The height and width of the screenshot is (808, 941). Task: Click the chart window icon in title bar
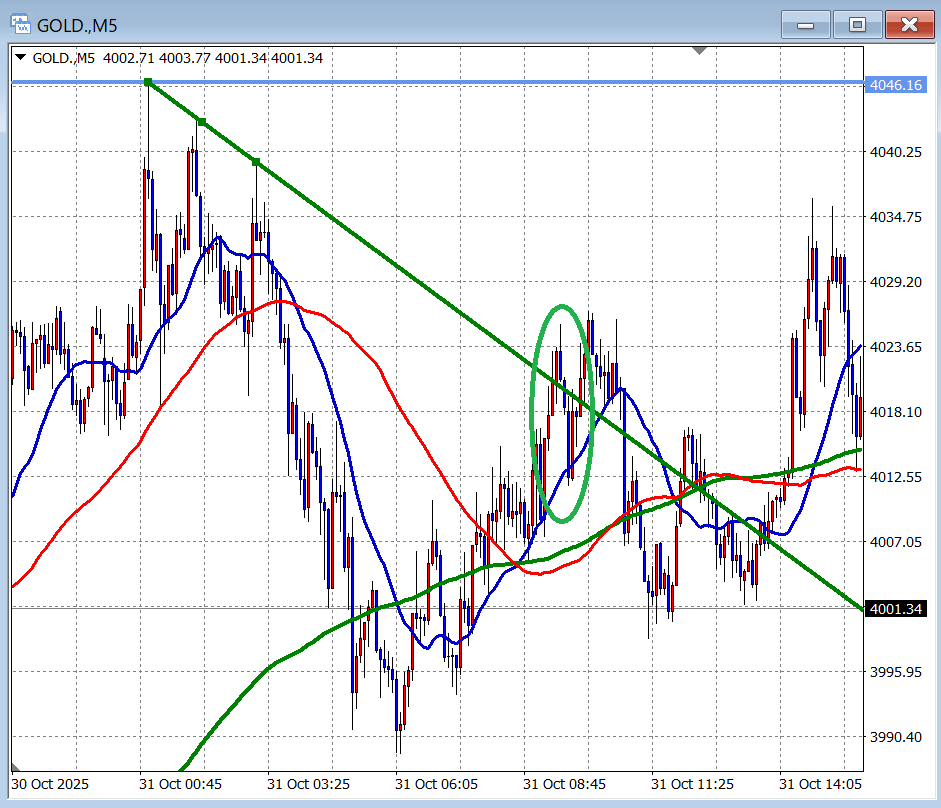20,24
